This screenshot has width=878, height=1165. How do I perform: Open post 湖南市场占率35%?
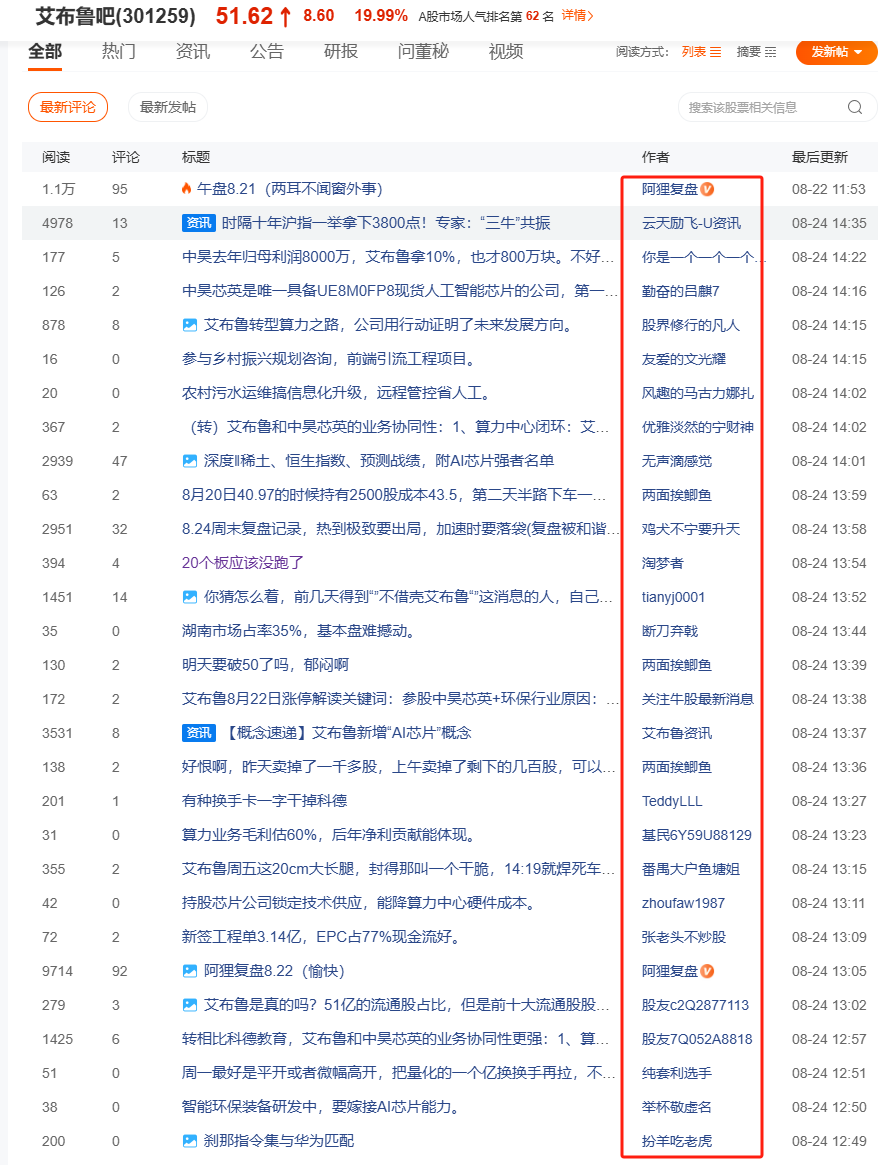[299, 631]
